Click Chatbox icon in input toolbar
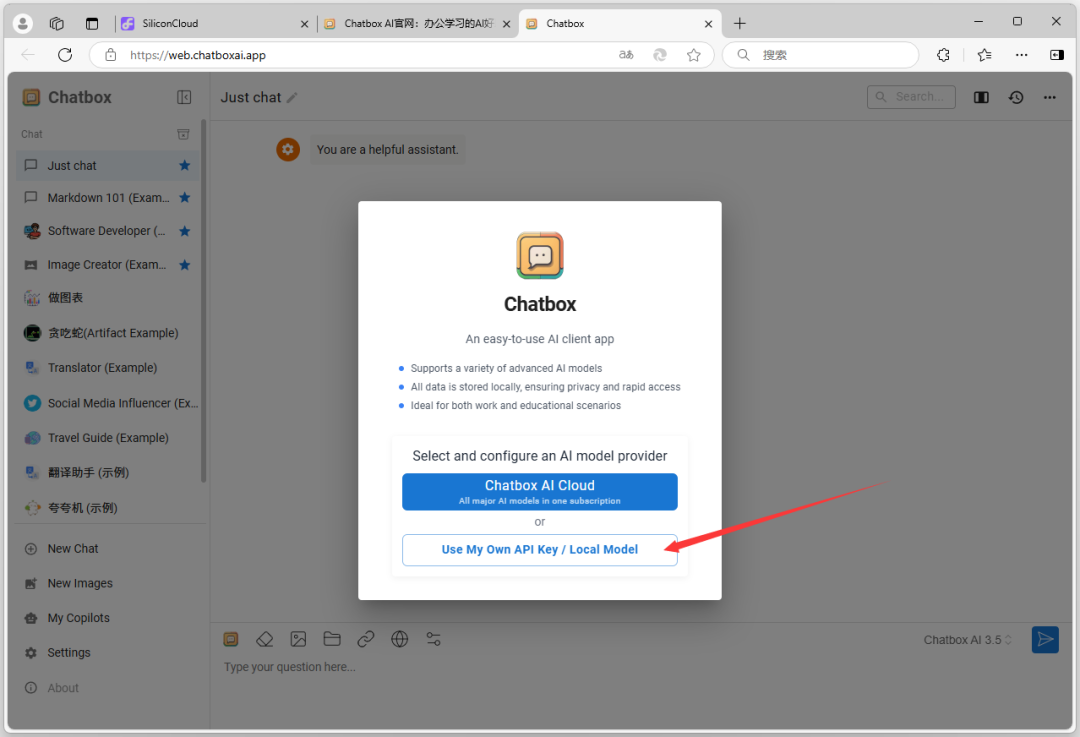Image resolution: width=1080 pixels, height=737 pixels. click(231, 639)
